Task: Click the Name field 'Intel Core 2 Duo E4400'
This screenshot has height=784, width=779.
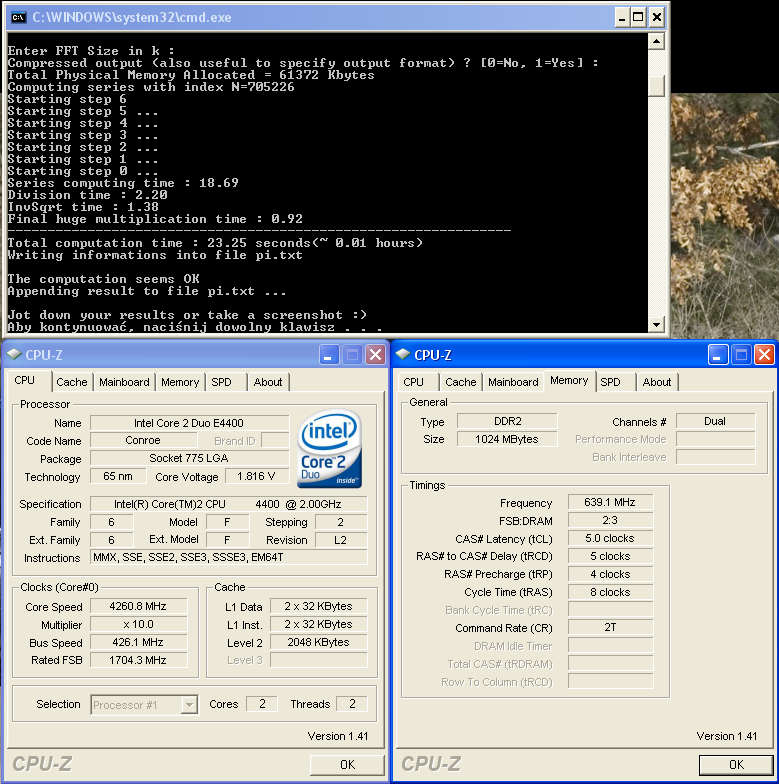Action: click(190, 423)
